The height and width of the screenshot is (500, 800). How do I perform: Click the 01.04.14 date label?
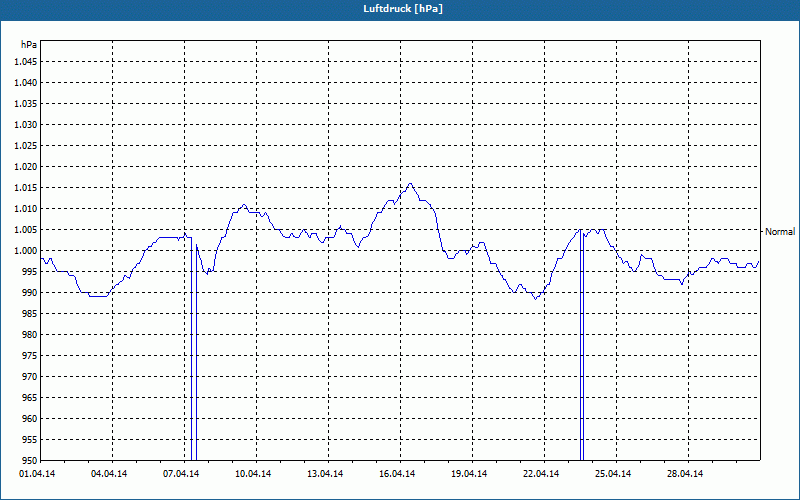[37, 474]
